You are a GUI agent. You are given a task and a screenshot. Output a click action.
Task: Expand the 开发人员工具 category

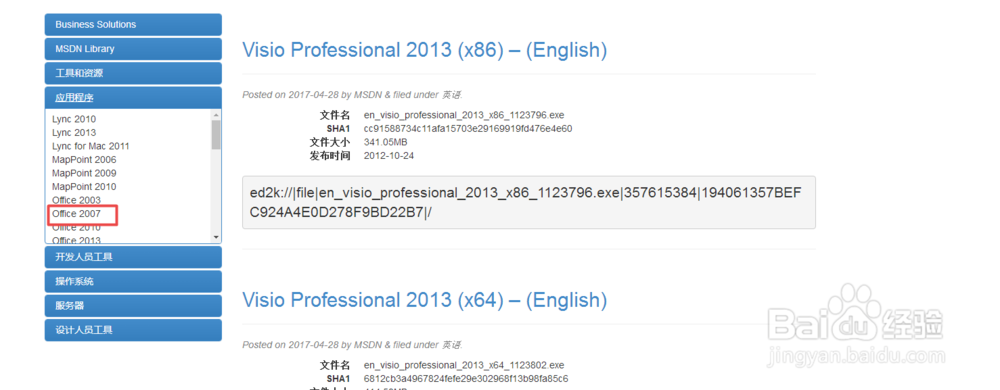133,257
